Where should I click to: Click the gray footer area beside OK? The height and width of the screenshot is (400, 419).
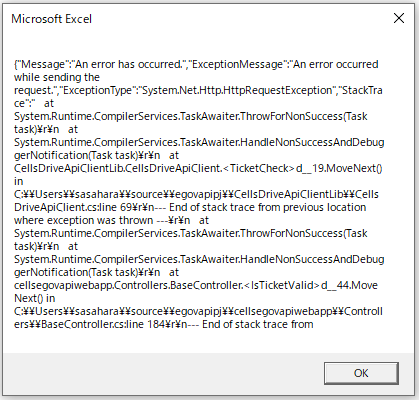[x=163, y=373]
